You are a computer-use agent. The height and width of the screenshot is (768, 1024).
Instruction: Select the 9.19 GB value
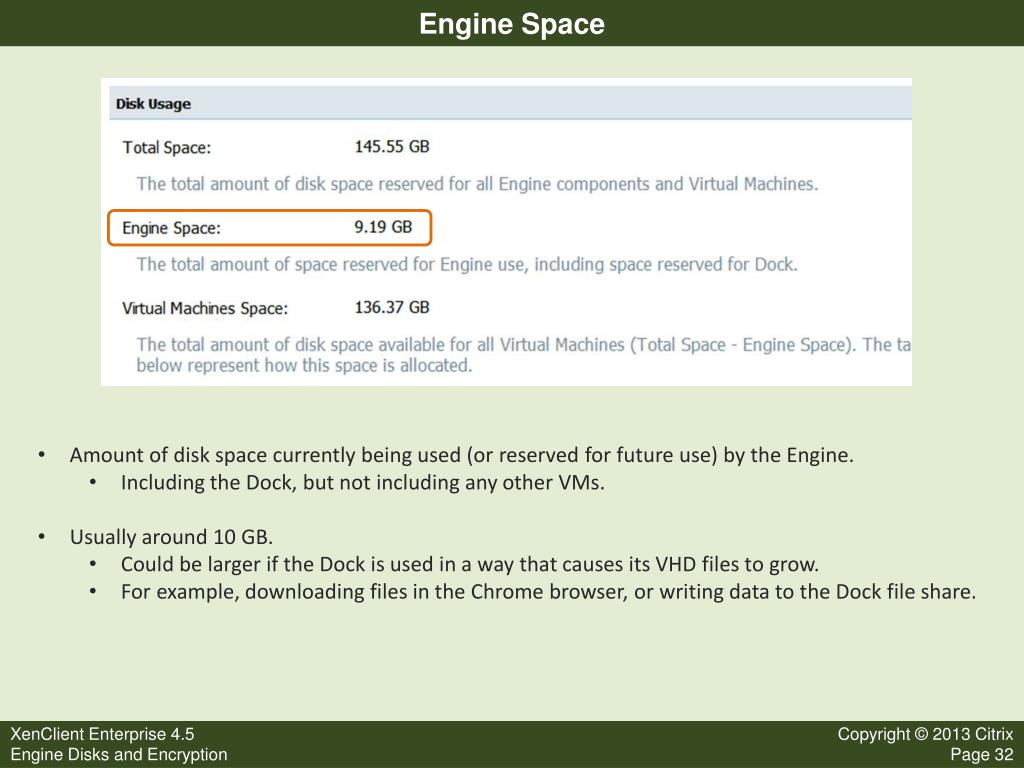point(383,227)
